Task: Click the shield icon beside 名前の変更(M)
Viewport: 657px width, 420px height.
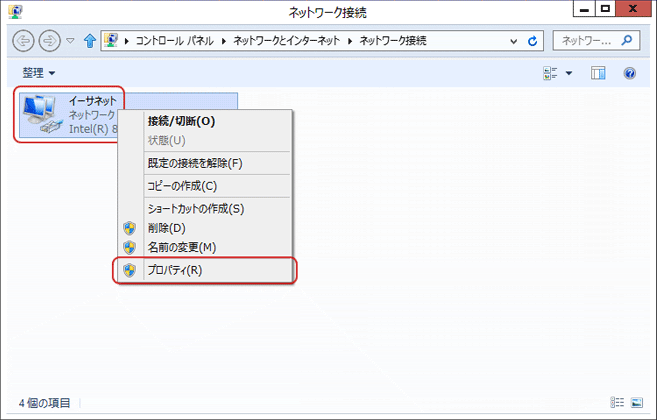Action: pyautogui.click(x=129, y=247)
